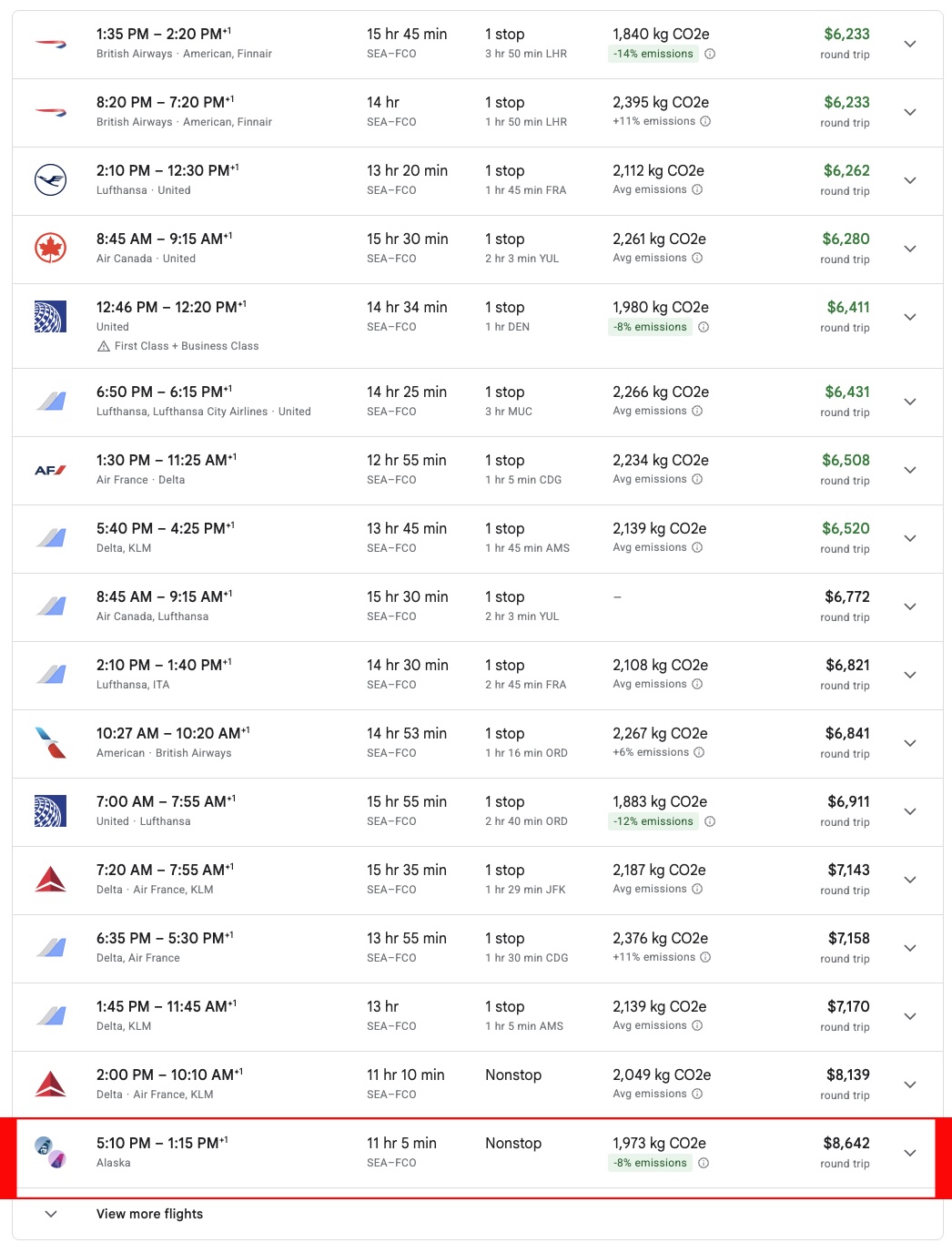Expand the $6,262 Lufthansa flight chevron
Viewport: 952px width, 1253px height.
click(x=909, y=180)
